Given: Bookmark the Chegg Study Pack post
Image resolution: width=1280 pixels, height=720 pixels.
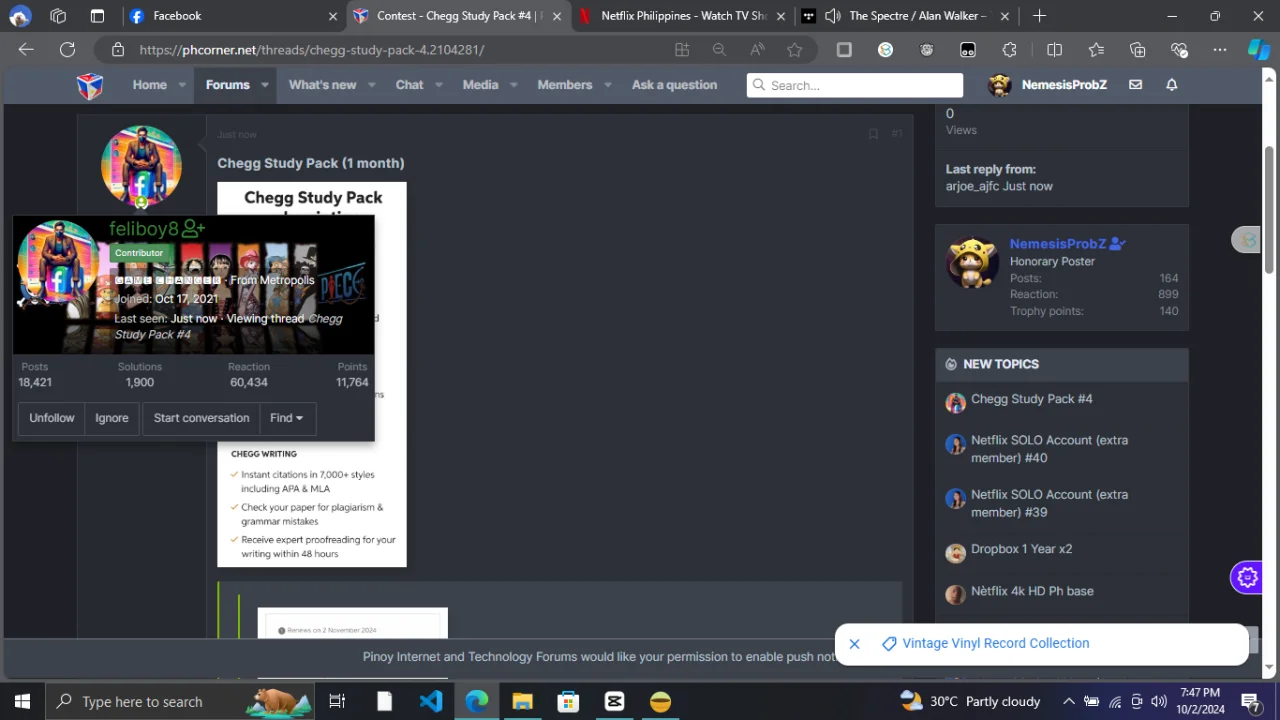Looking at the screenshot, I should pos(873,134).
